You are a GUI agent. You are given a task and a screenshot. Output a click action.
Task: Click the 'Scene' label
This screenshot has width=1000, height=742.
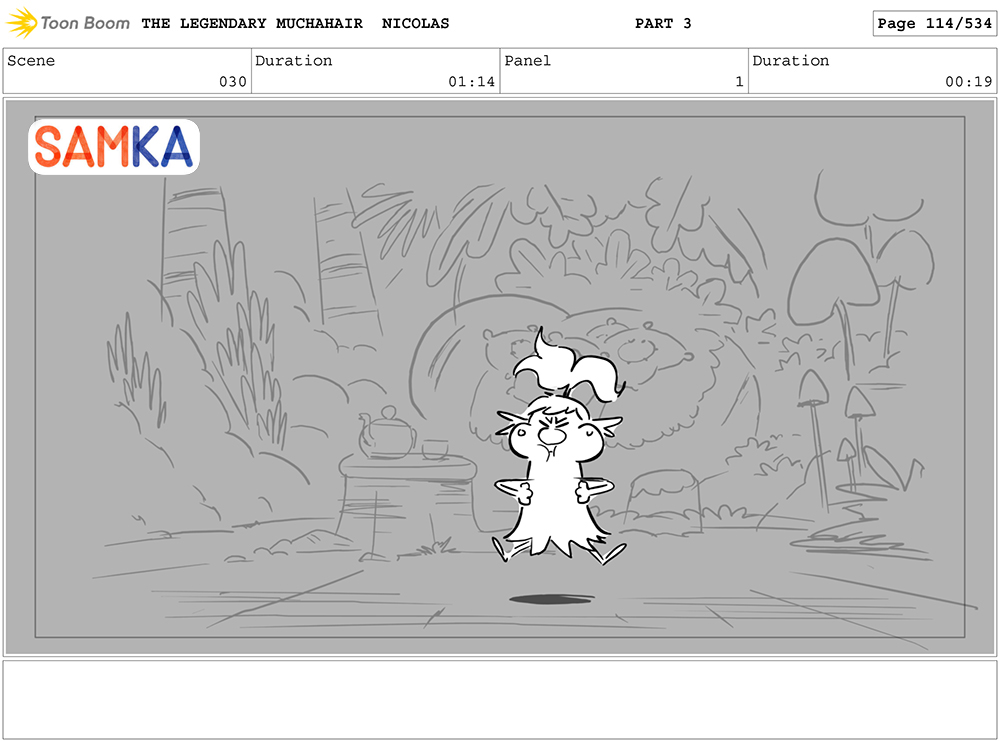point(31,61)
